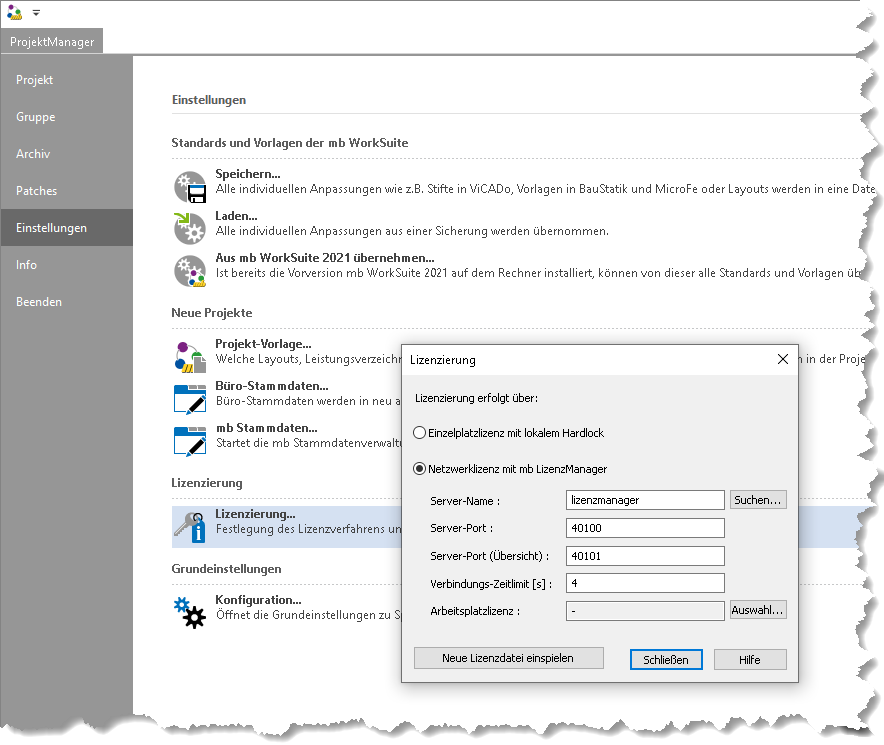Click the Server-Port (Übersicht) field
Viewport: 884px width, 745px height.
(645, 556)
